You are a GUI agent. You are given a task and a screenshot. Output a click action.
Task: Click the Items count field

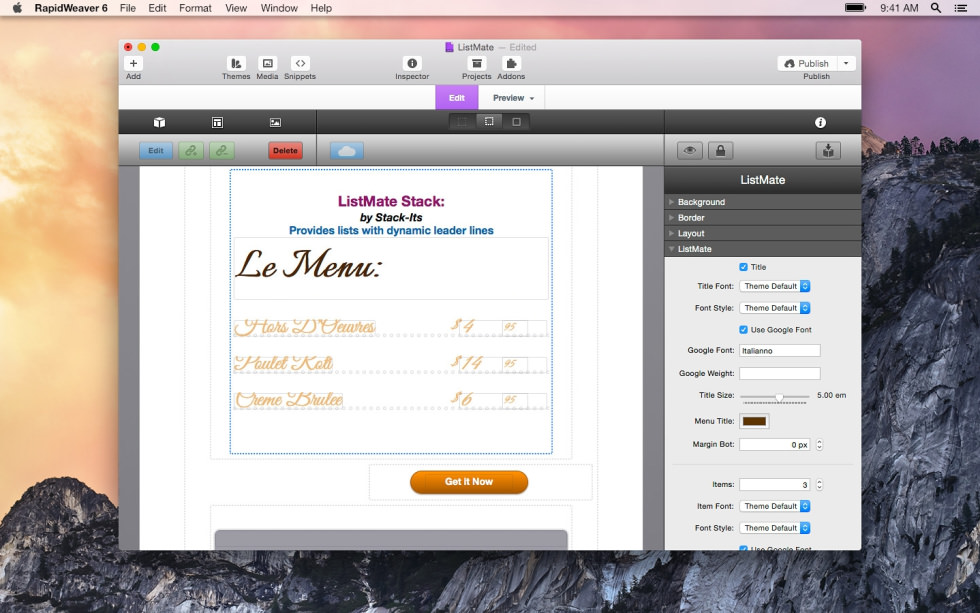[x=775, y=485]
